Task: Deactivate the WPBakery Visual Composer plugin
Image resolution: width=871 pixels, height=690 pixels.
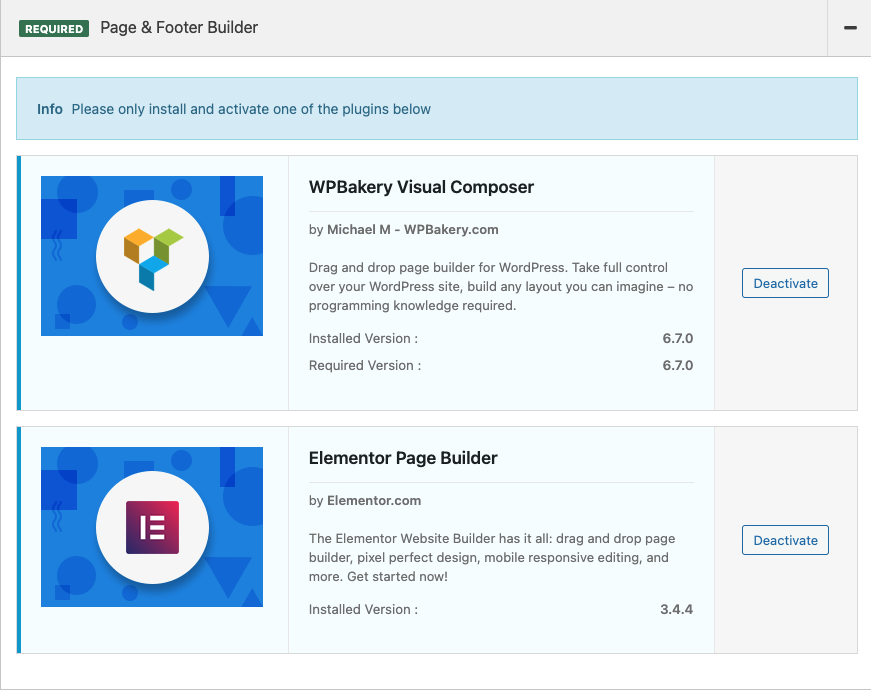Action: [785, 283]
